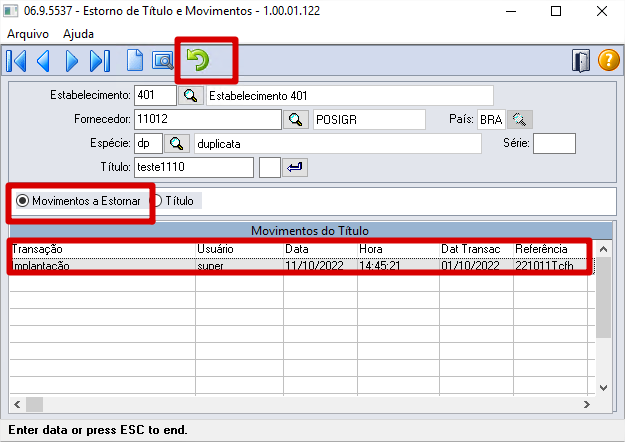Viewport: 625px width, 442px height.
Task: Click the duplicata description field
Action: click(338, 143)
